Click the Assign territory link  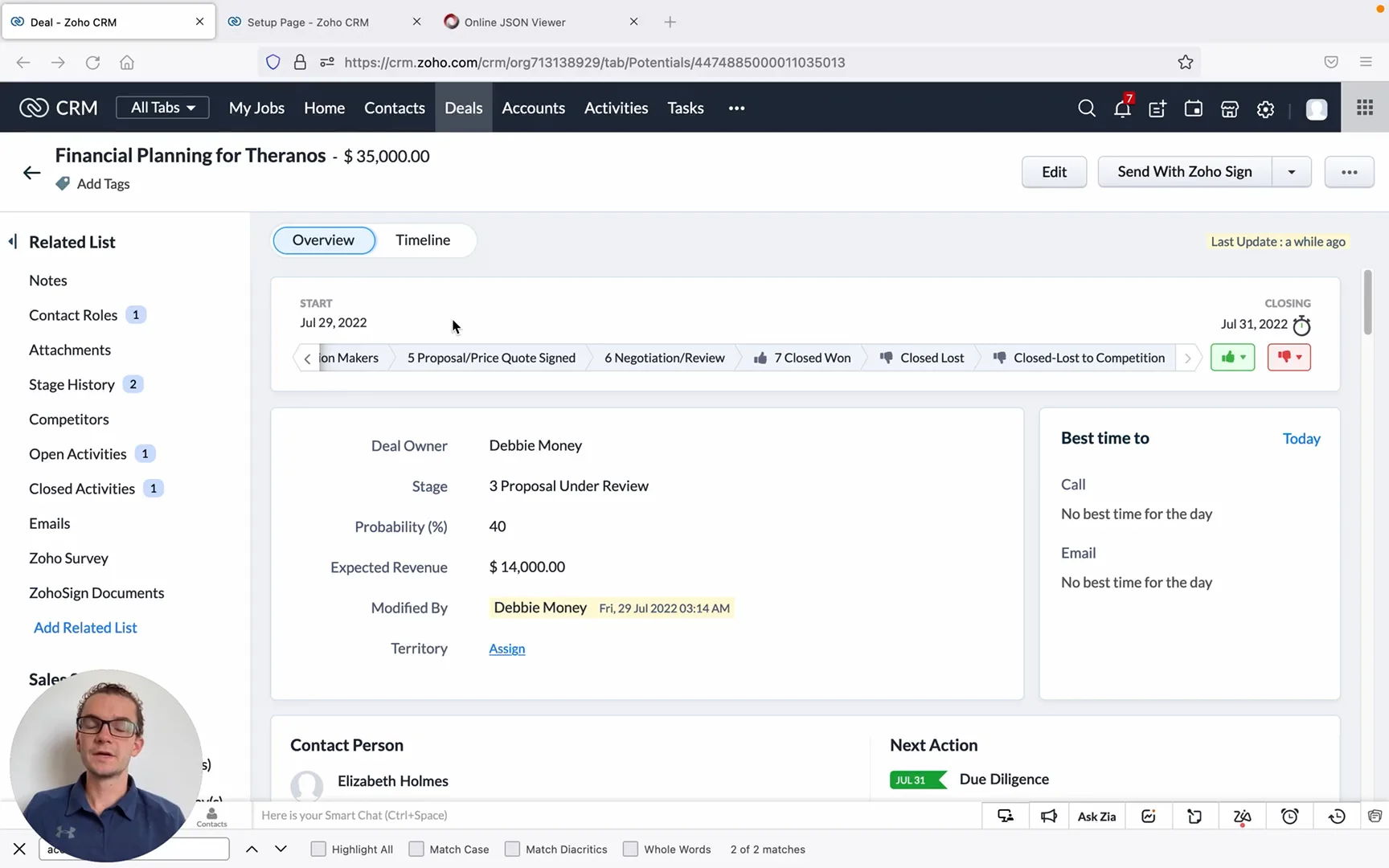click(x=506, y=649)
